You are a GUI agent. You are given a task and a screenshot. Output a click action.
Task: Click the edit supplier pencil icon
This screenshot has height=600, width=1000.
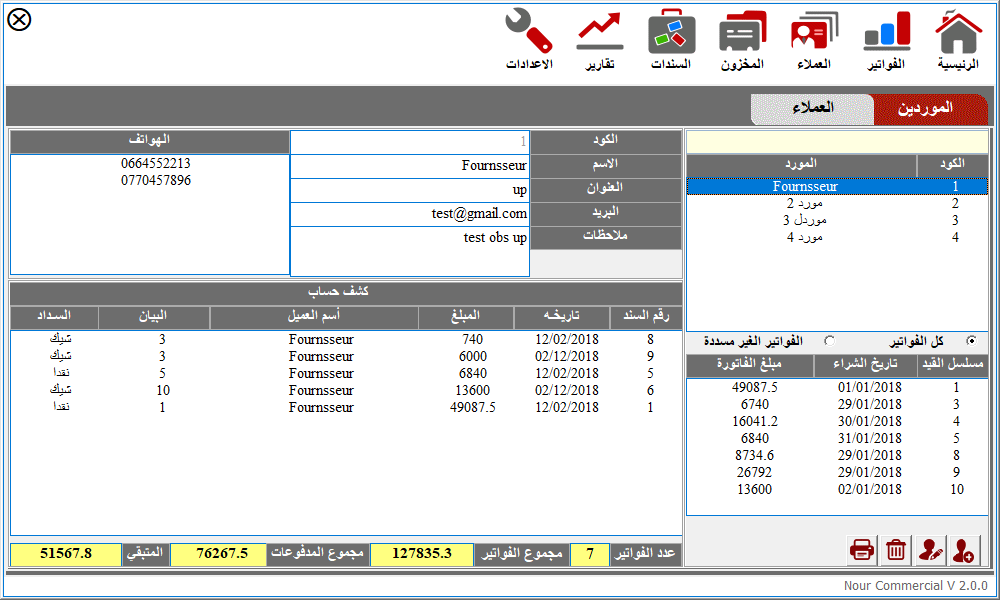click(x=930, y=549)
